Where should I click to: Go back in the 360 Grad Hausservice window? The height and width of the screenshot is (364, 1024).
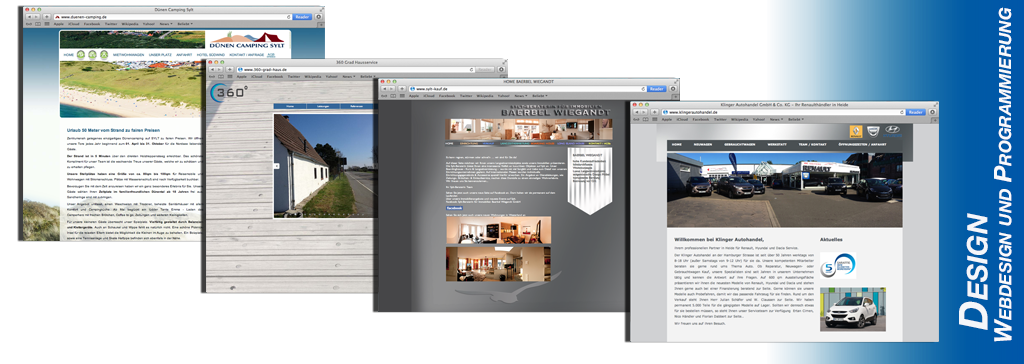point(212,69)
